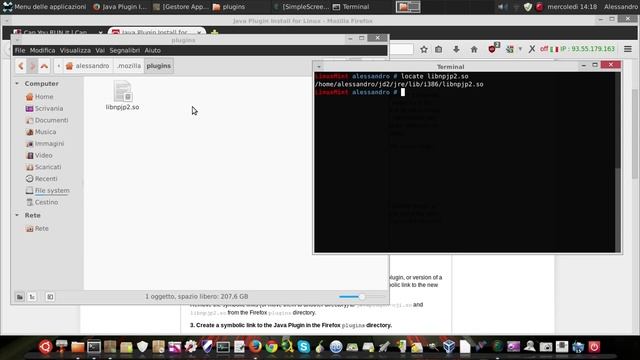The height and width of the screenshot is (360, 640).
Task: Switch to Java Plugin taskbar window
Action: tap(120, 7)
